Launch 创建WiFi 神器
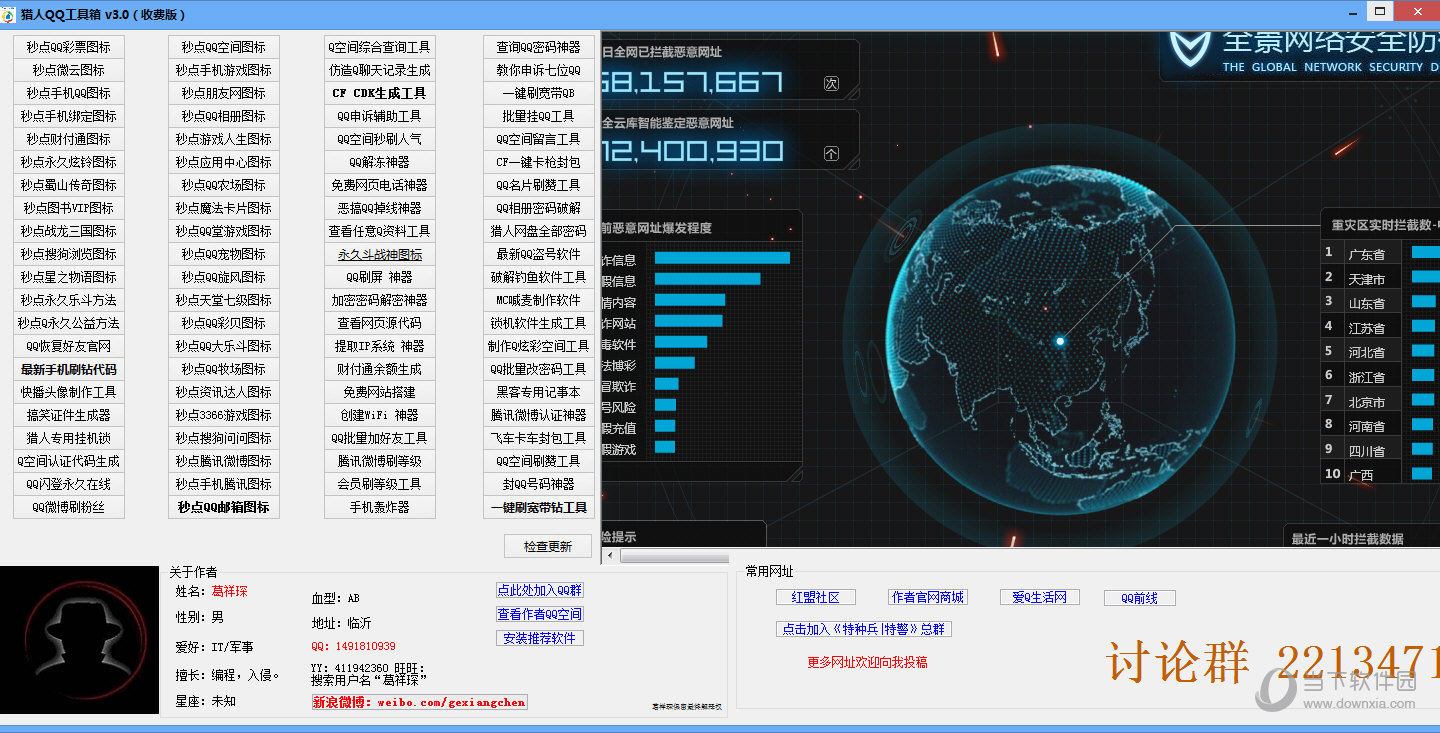This screenshot has height=733, width=1440. pos(380,415)
